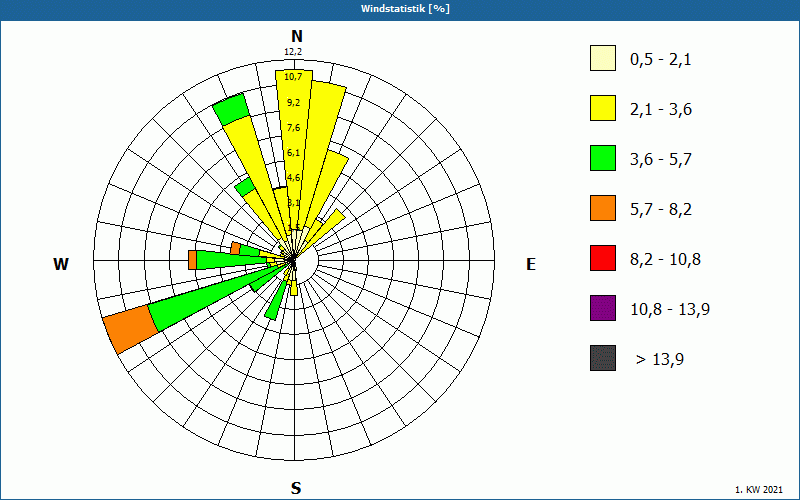The image size is (800, 500).
Task: Click the W compass label
Action: (61, 264)
